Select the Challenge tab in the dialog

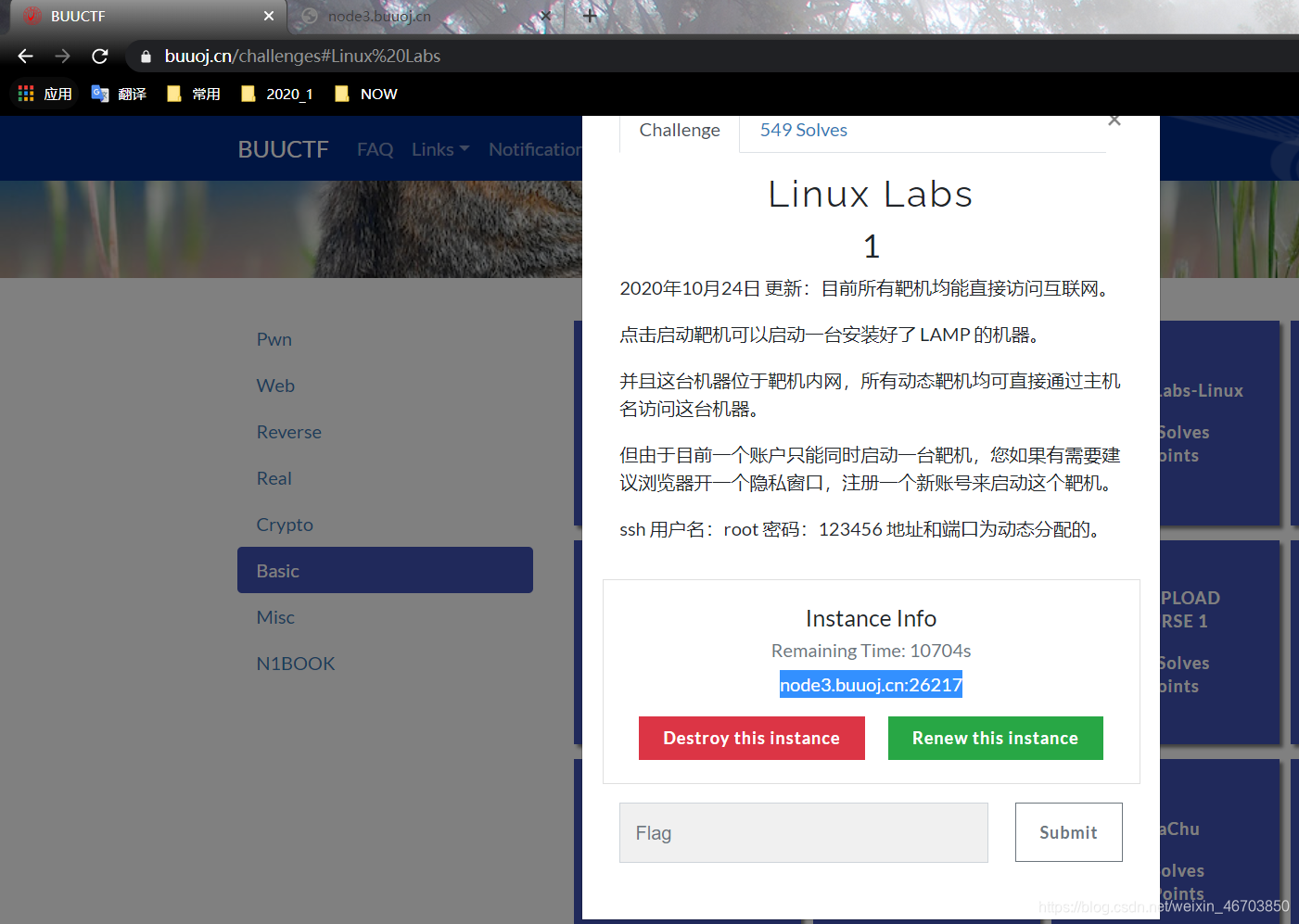pos(680,131)
